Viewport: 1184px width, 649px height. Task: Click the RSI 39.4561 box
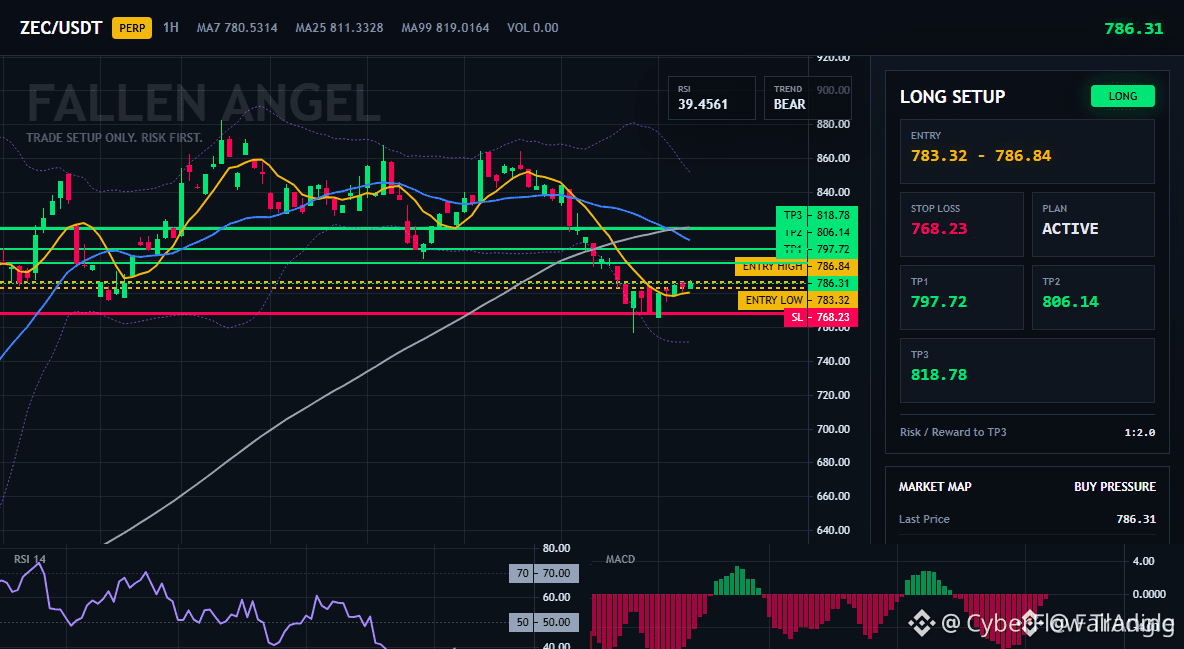[711, 97]
